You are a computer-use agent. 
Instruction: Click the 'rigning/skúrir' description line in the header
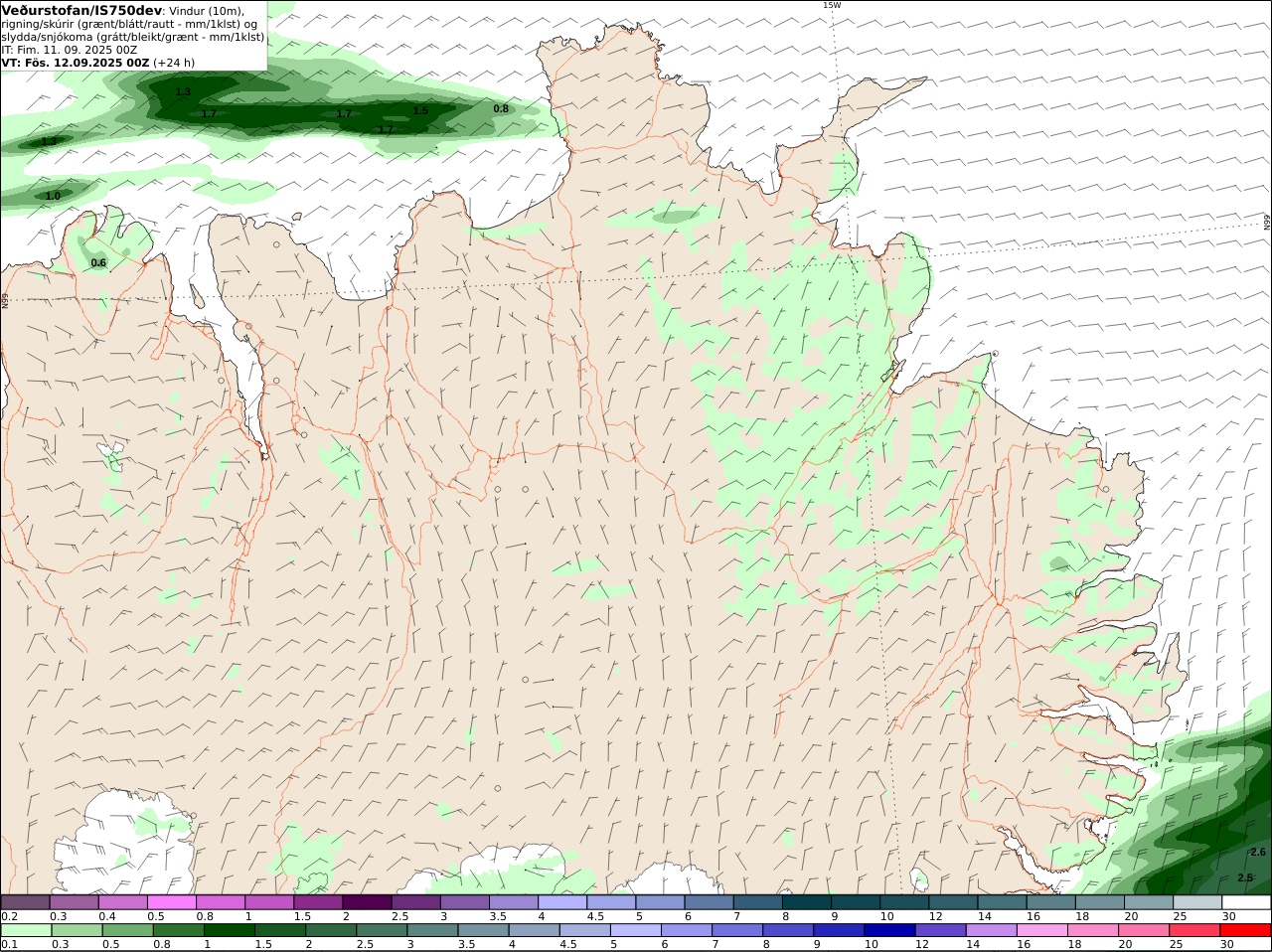coord(129,24)
